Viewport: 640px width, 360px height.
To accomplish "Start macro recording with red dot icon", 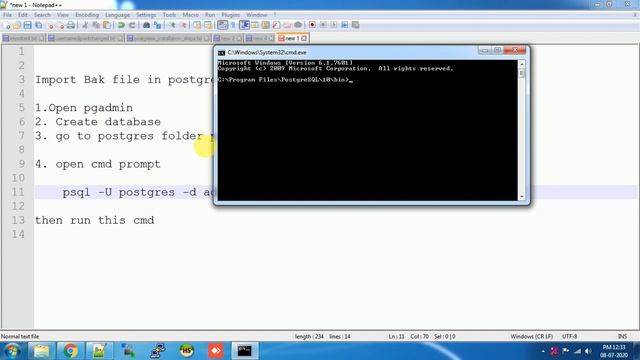I will point(312,25).
